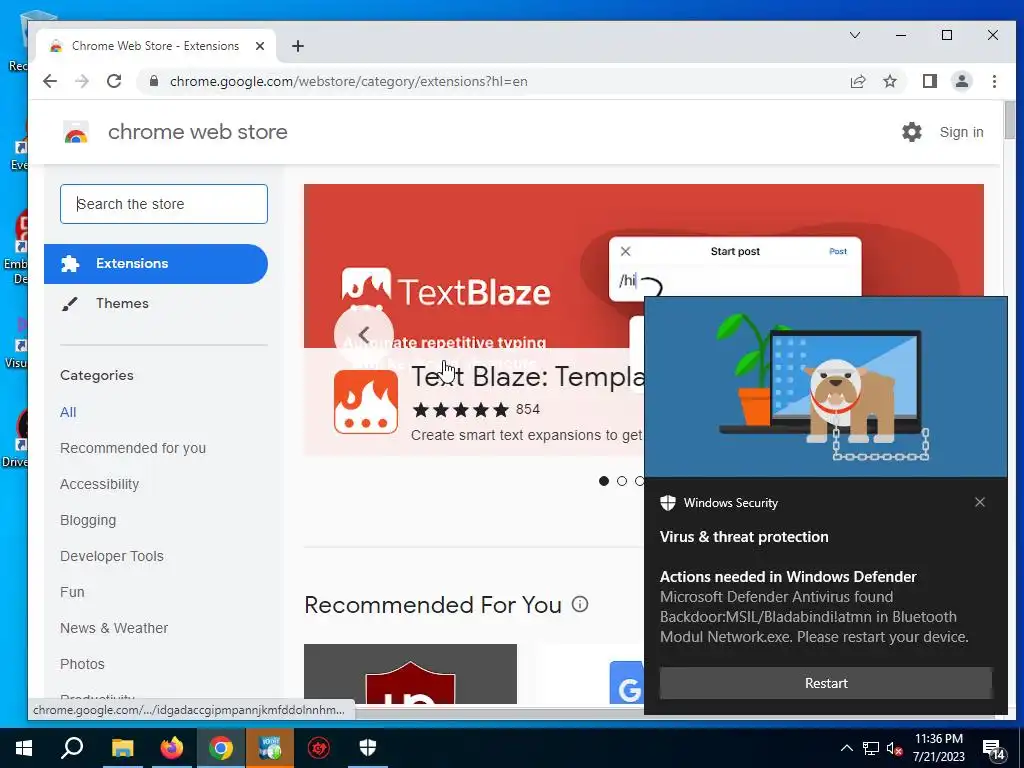Dismiss the Windows Security notification
Image resolution: width=1024 pixels, height=768 pixels.
[x=980, y=502]
